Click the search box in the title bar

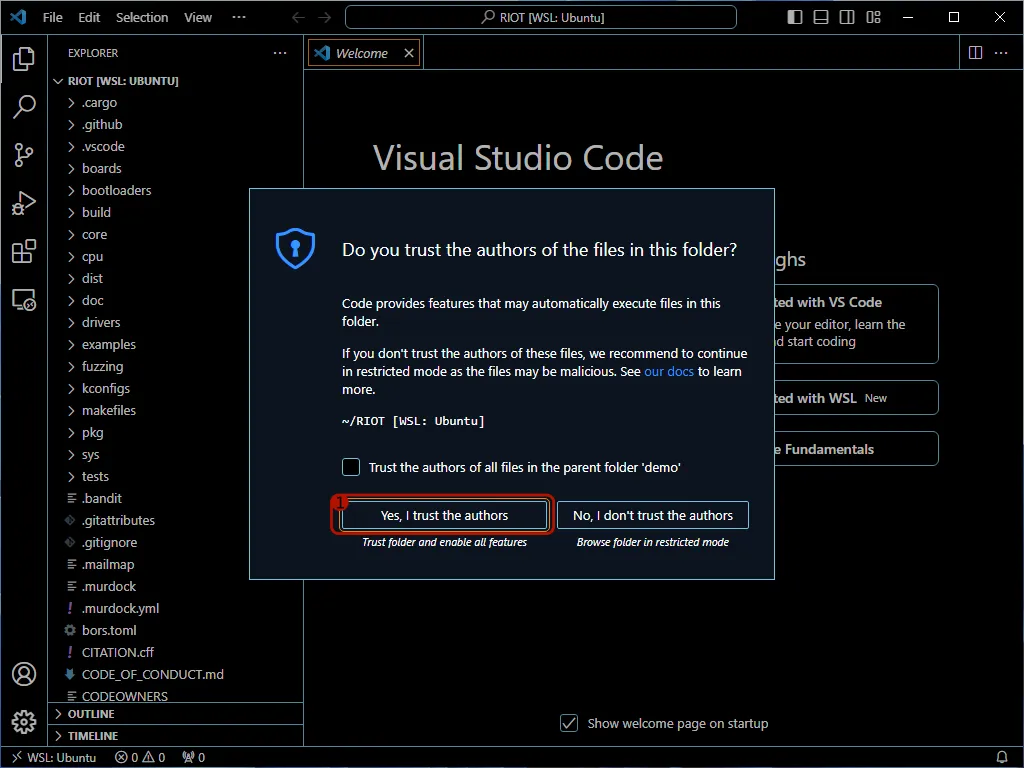pos(538,16)
